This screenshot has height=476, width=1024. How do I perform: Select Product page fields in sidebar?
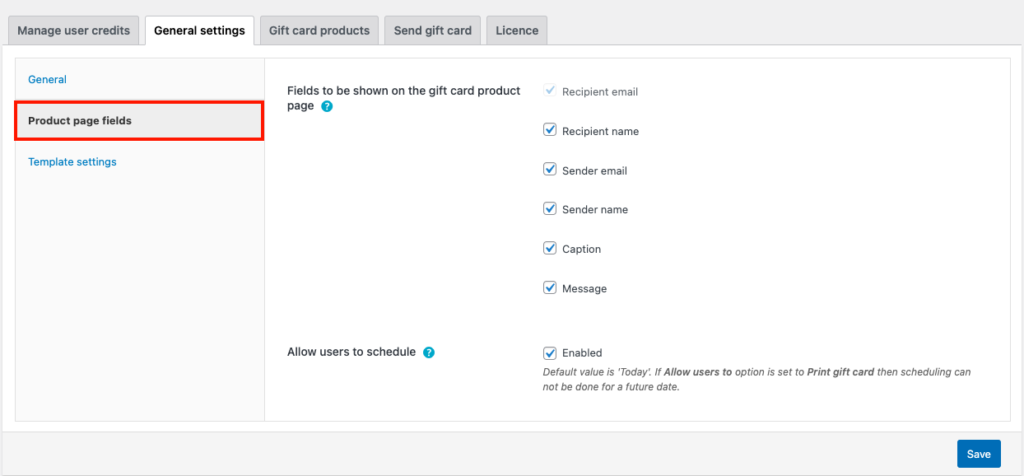(x=80, y=121)
